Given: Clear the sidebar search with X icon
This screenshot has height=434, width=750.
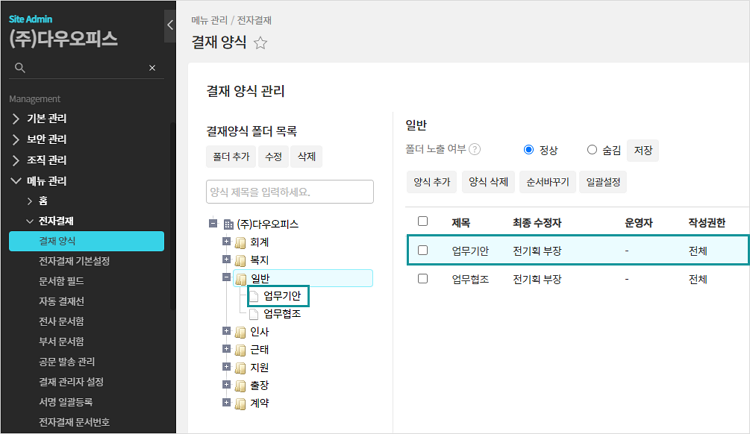Looking at the screenshot, I should pos(152,68).
